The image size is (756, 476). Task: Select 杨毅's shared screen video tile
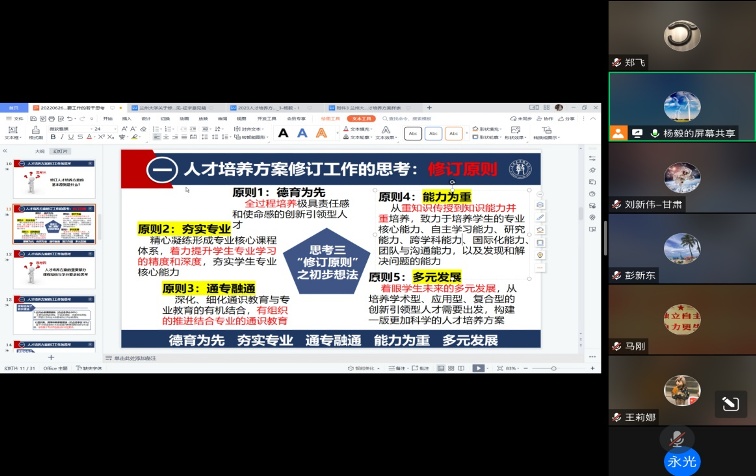click(x=681, y=106)
